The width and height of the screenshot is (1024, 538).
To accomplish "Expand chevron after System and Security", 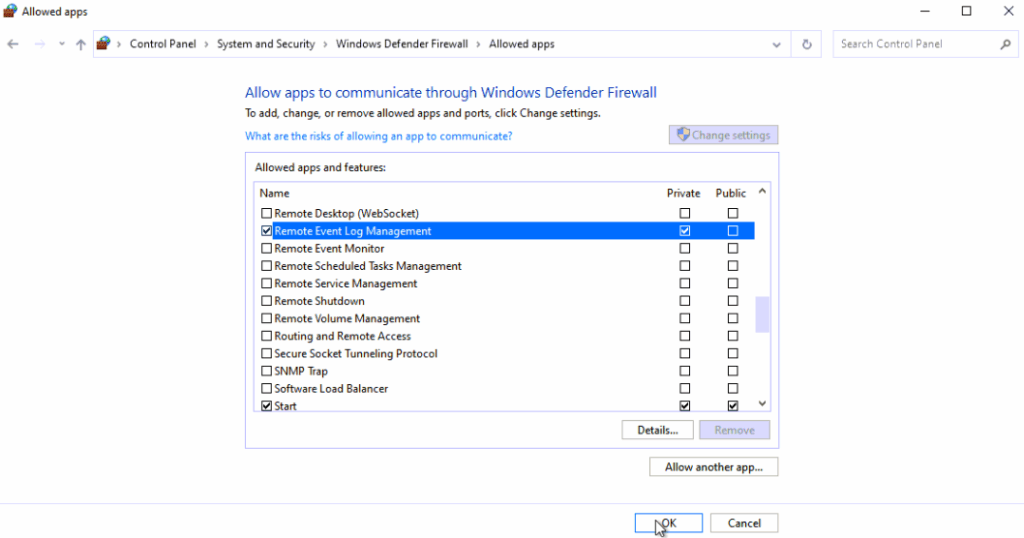I will (x=325, y=44).
